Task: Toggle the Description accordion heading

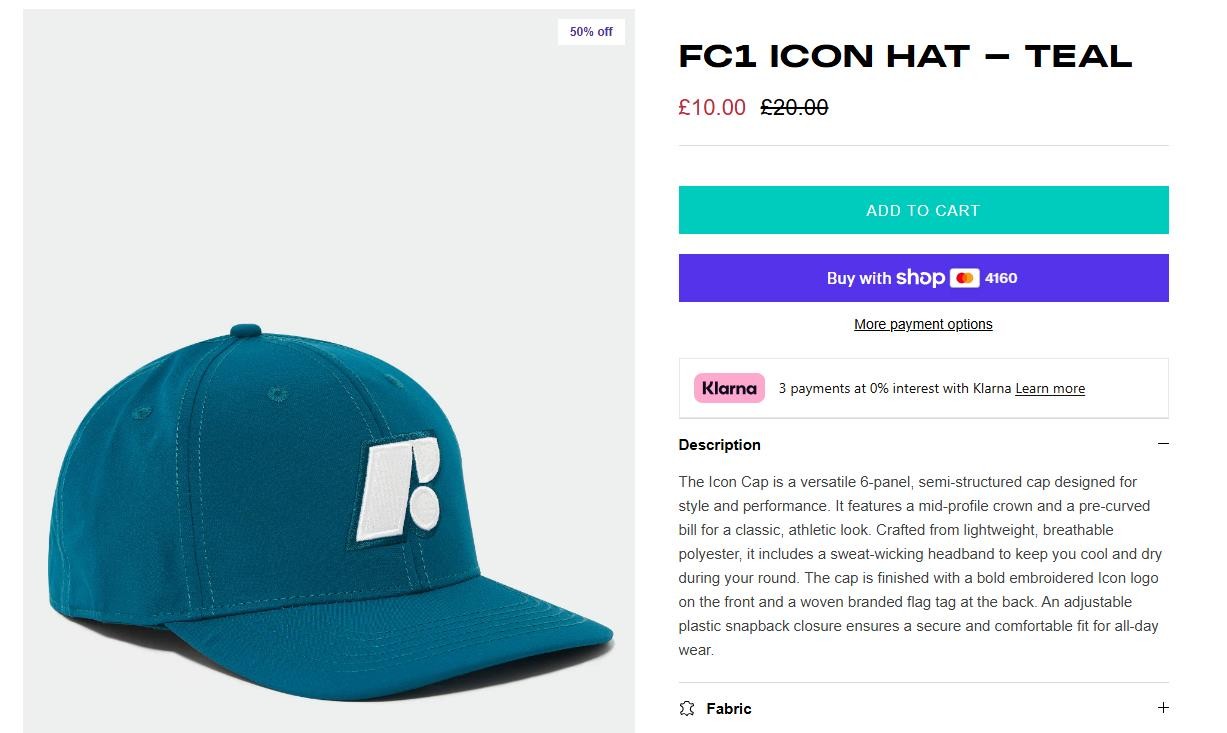Action: 720,445
